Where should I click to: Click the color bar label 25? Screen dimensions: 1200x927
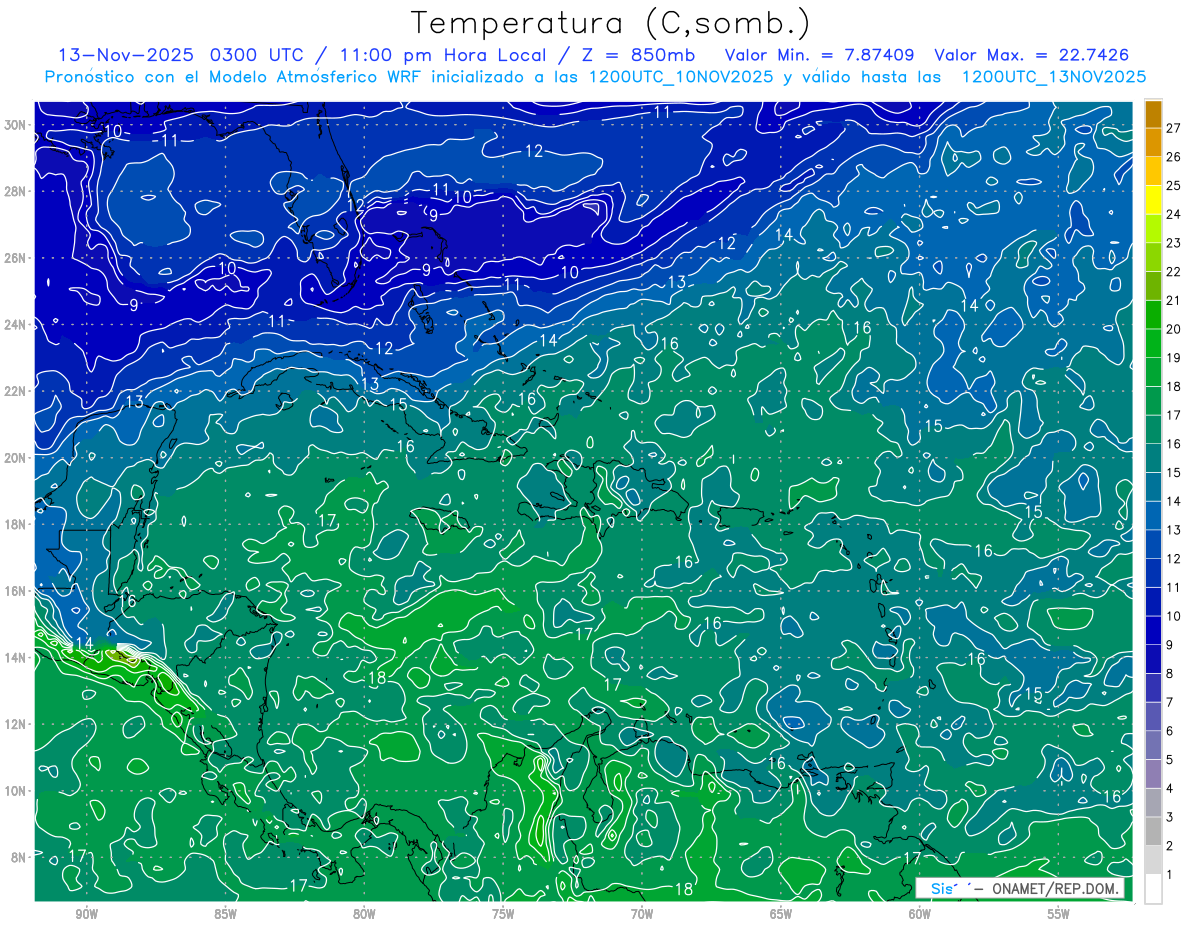pyautogui.click(x=1174, y=185)
